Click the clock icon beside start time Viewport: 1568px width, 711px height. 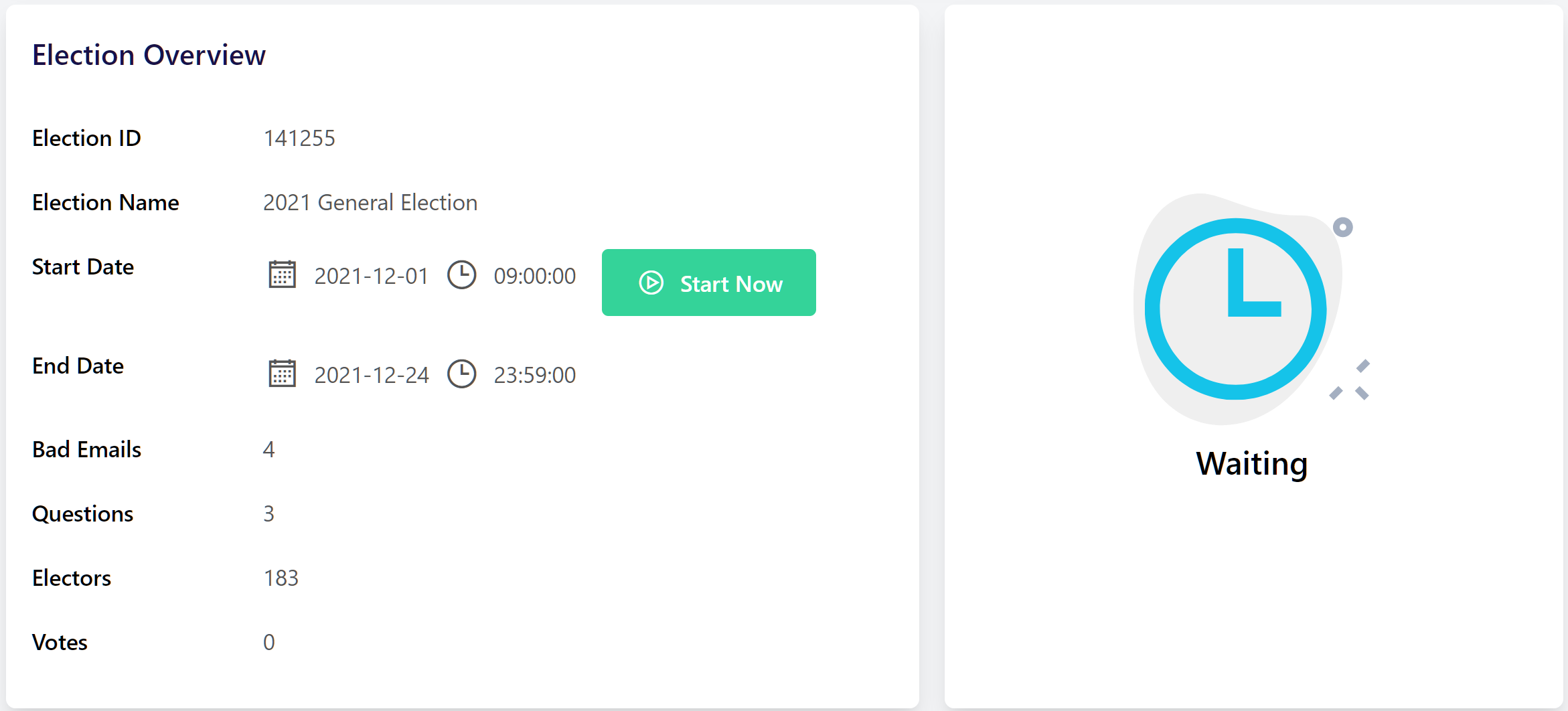click(x=461, y=274)
